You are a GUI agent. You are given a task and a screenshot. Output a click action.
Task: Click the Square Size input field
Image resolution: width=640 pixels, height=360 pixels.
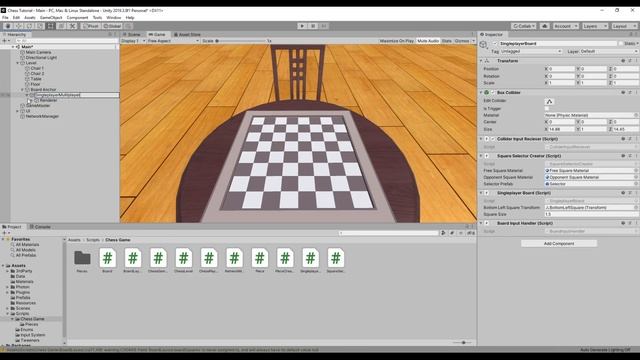[591, 214]
